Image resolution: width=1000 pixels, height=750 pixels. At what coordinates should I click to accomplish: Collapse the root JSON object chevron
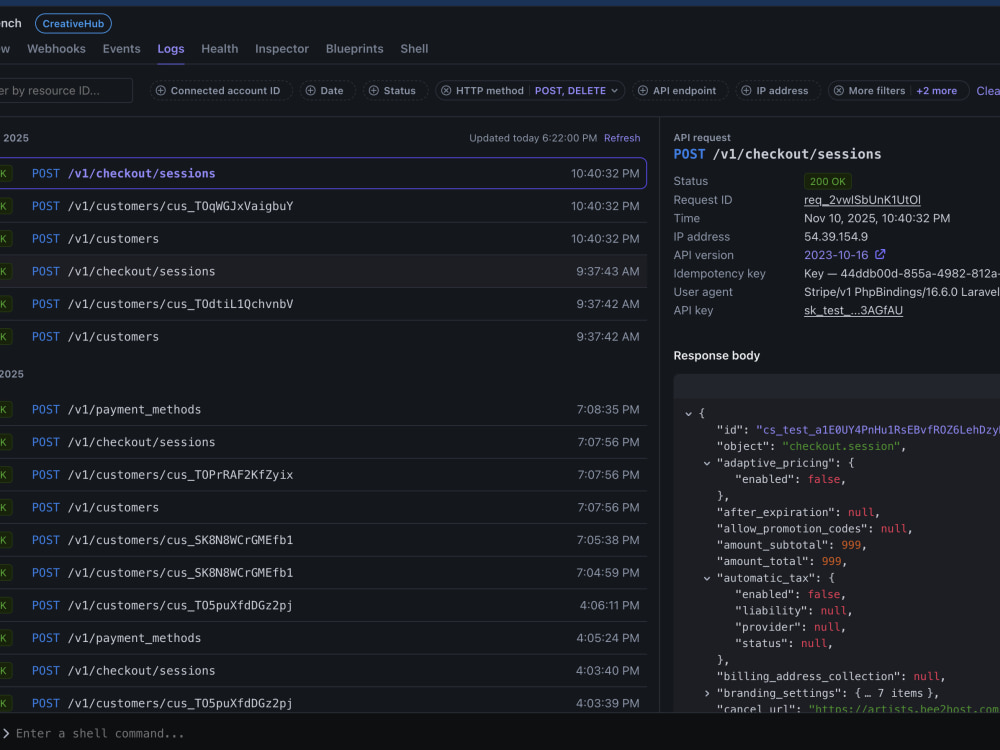tap(688, 413)
